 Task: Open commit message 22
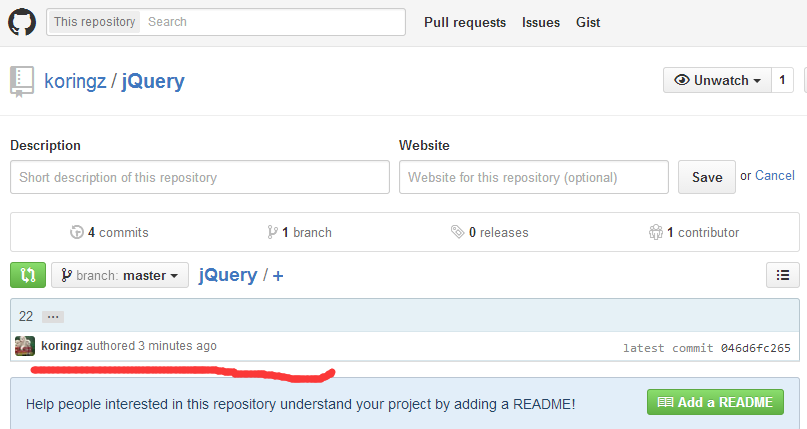point(26,316)
